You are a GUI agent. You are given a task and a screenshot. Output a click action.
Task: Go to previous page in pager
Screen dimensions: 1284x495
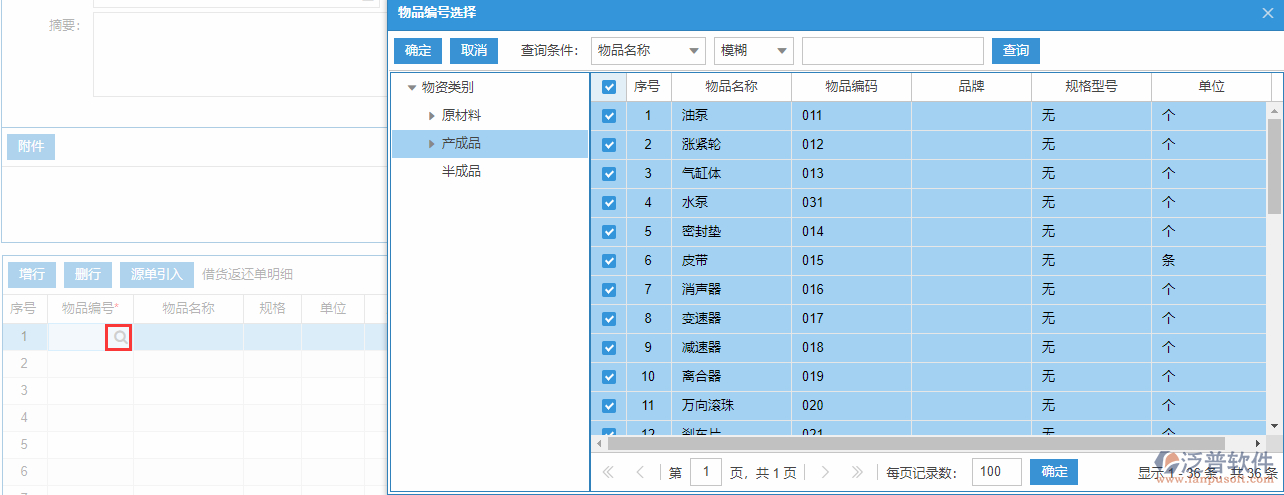click(640, 472)
